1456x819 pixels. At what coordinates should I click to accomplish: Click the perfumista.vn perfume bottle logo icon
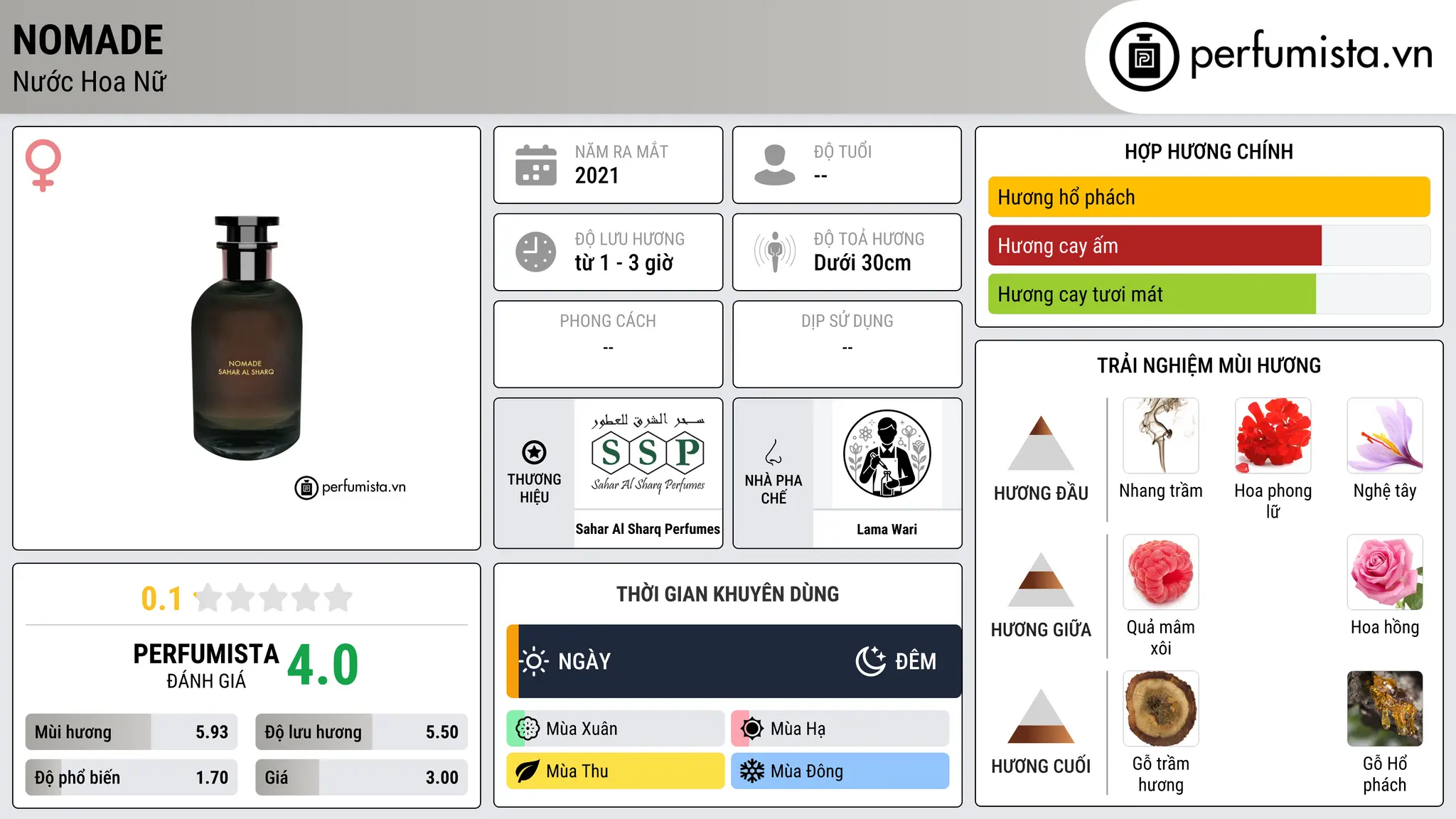[x=1144, y=57]
